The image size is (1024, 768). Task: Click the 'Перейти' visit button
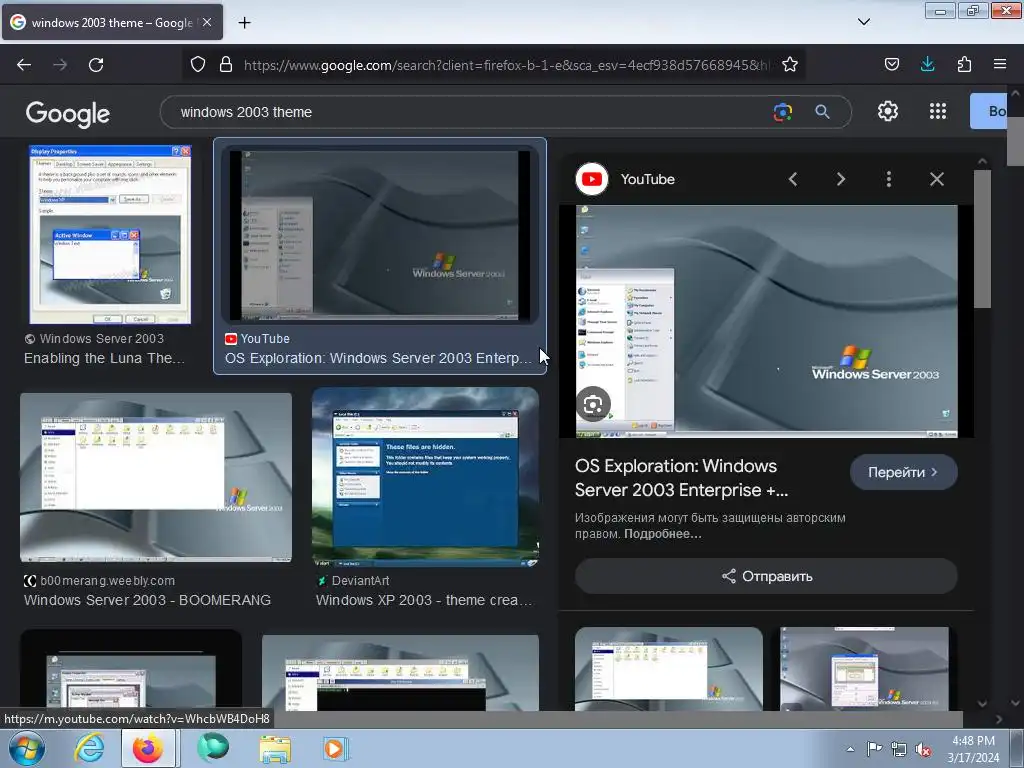point(904,472)
